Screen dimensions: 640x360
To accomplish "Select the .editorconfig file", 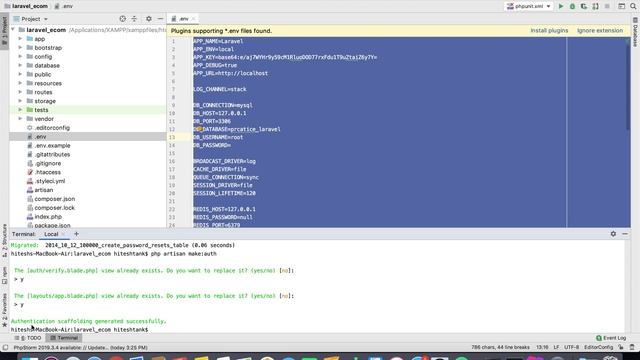I will (52, 128).
